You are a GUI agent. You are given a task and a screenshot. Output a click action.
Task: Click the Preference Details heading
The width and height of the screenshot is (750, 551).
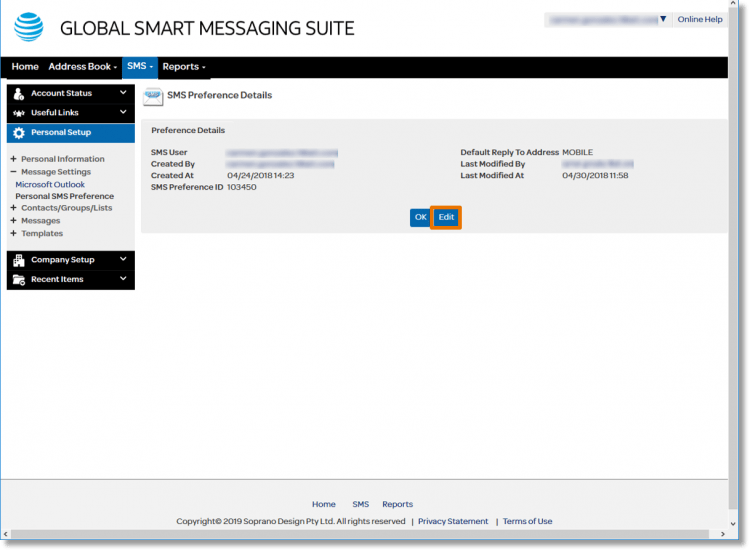tap(188, 130)
